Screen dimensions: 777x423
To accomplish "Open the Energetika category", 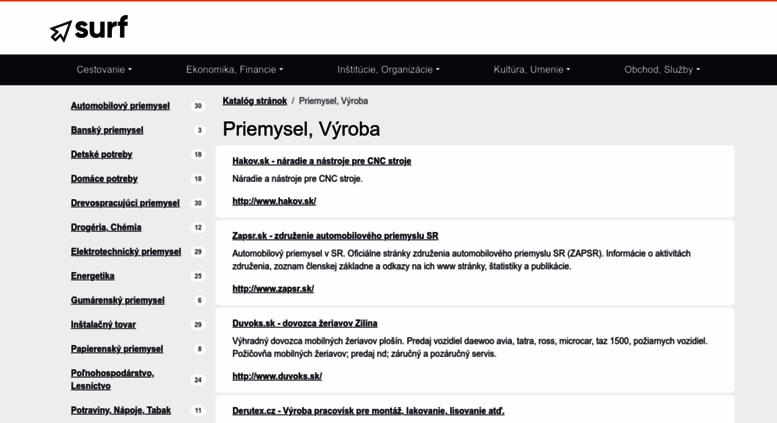I will 93,276.
